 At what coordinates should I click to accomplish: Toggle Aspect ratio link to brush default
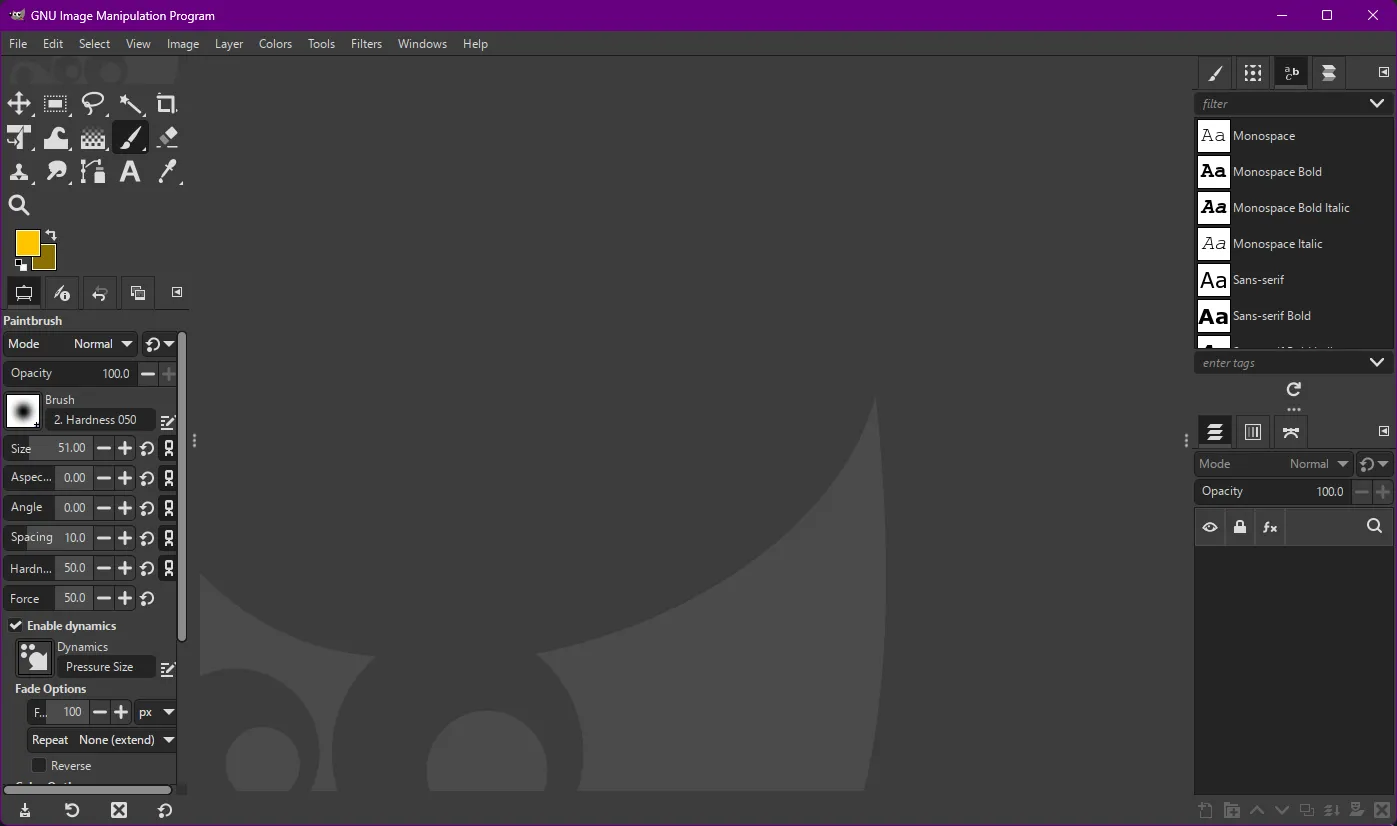[169, 479]
